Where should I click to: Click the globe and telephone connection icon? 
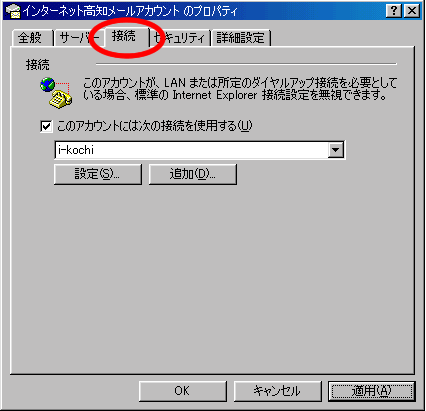pos(56,93)
